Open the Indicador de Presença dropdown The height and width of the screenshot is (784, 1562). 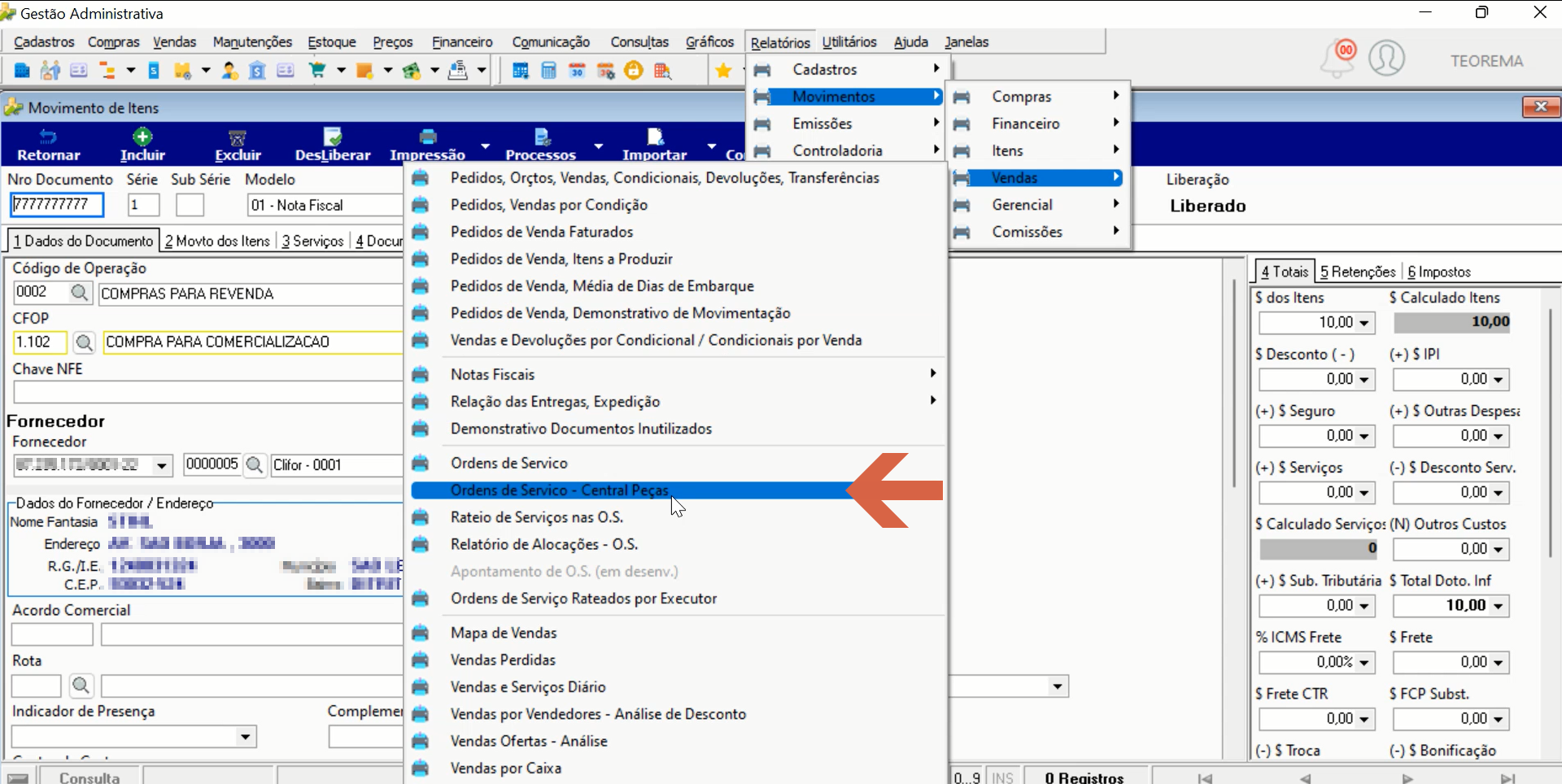(245, 737)
